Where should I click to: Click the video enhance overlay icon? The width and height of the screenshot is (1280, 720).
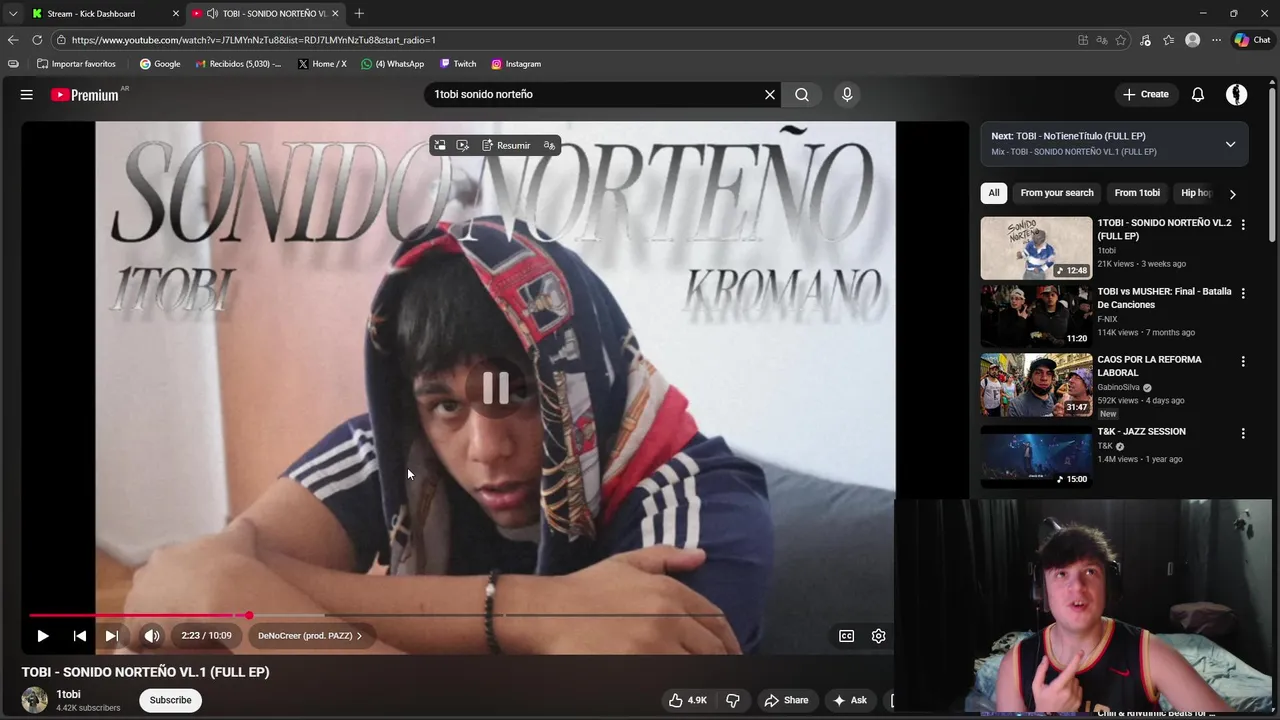click(462, 145)
